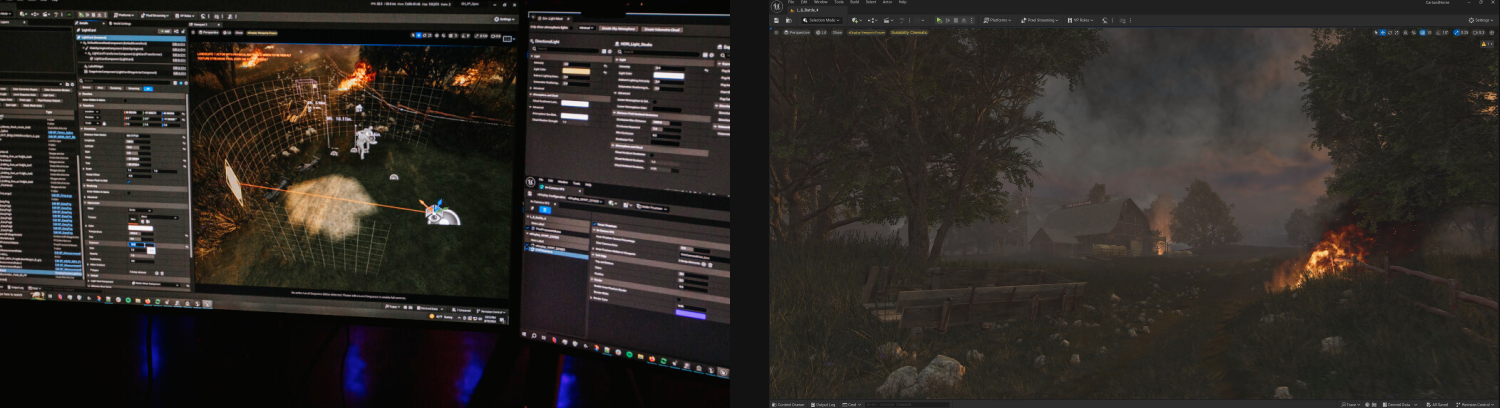Viewport: 1500px width, 408px height.
Task: Open the Lit view mode dropdown in the right viewport
Action: pos(821,32)
